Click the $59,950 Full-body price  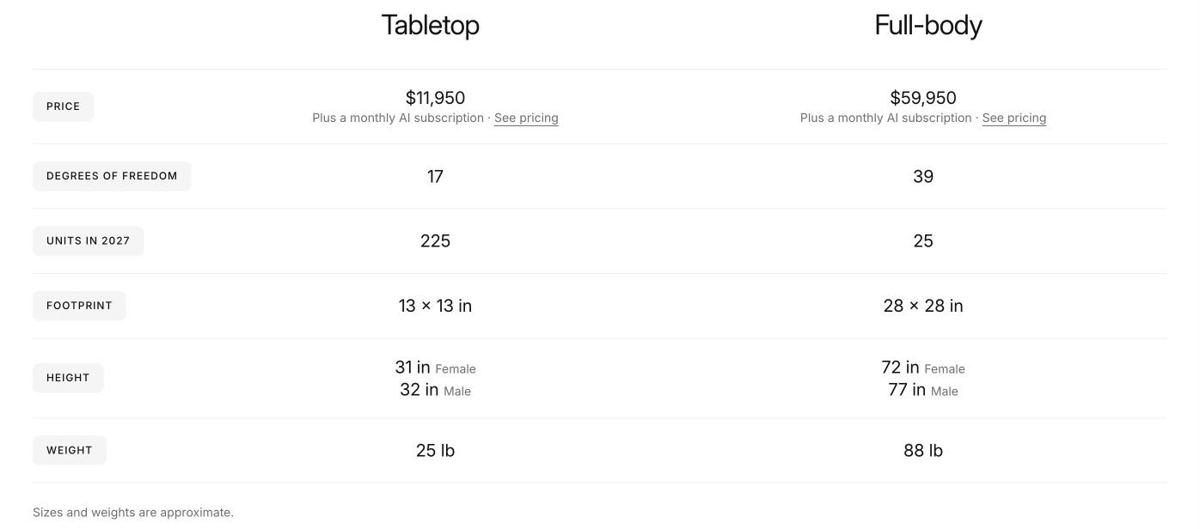pos(923,98)
